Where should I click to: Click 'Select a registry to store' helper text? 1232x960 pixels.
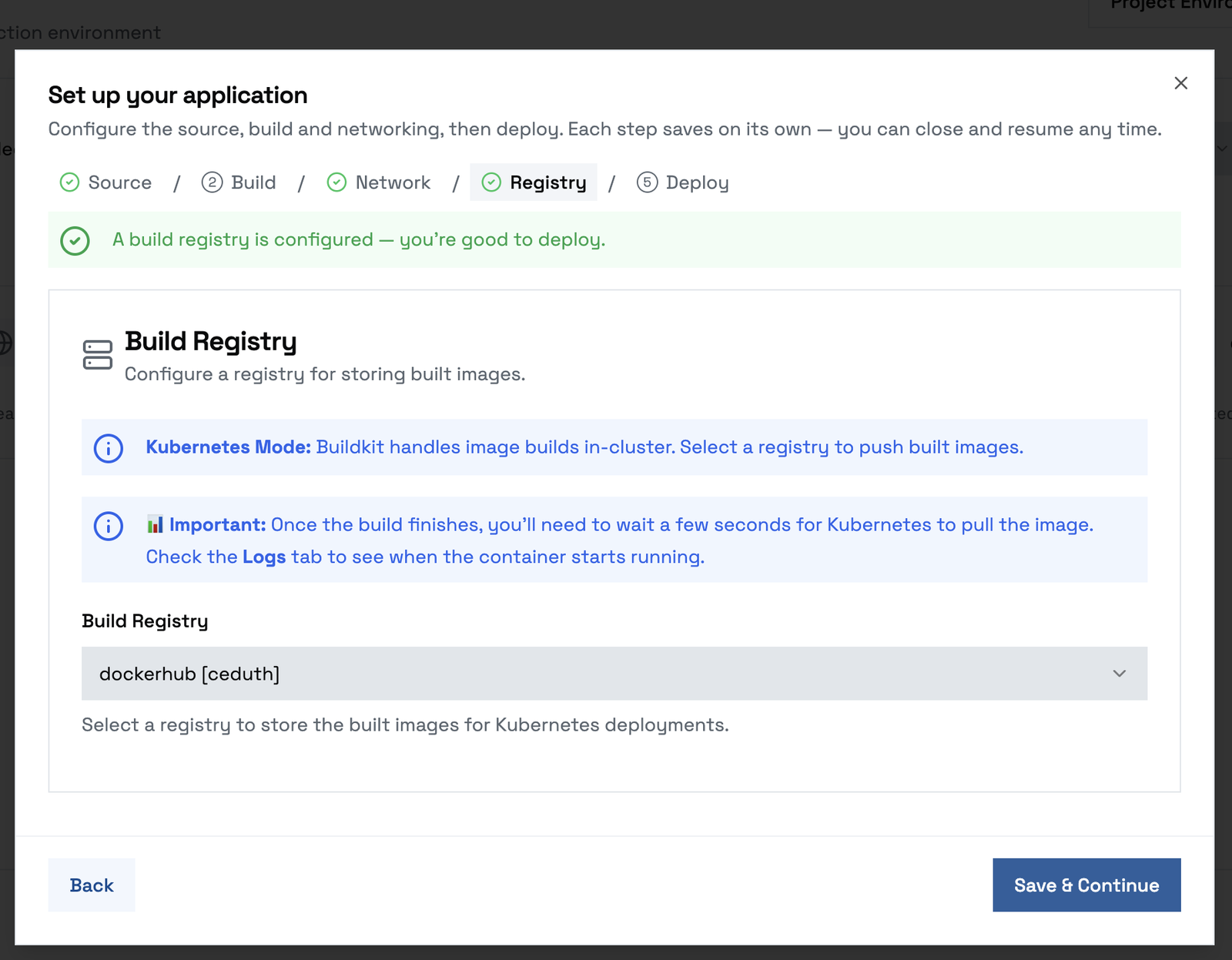pyautogui.click(x=405, y=725)
